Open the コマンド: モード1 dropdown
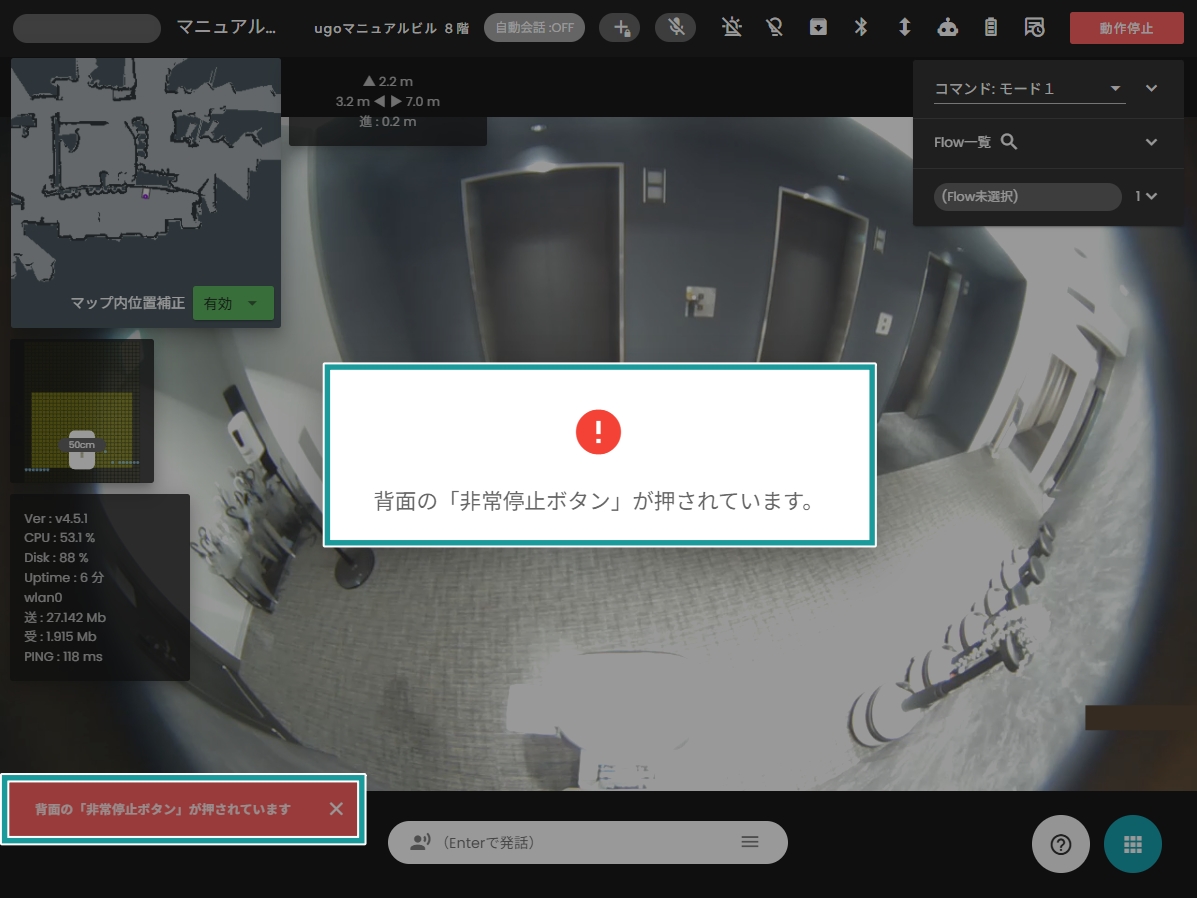 coord(1029,89)
